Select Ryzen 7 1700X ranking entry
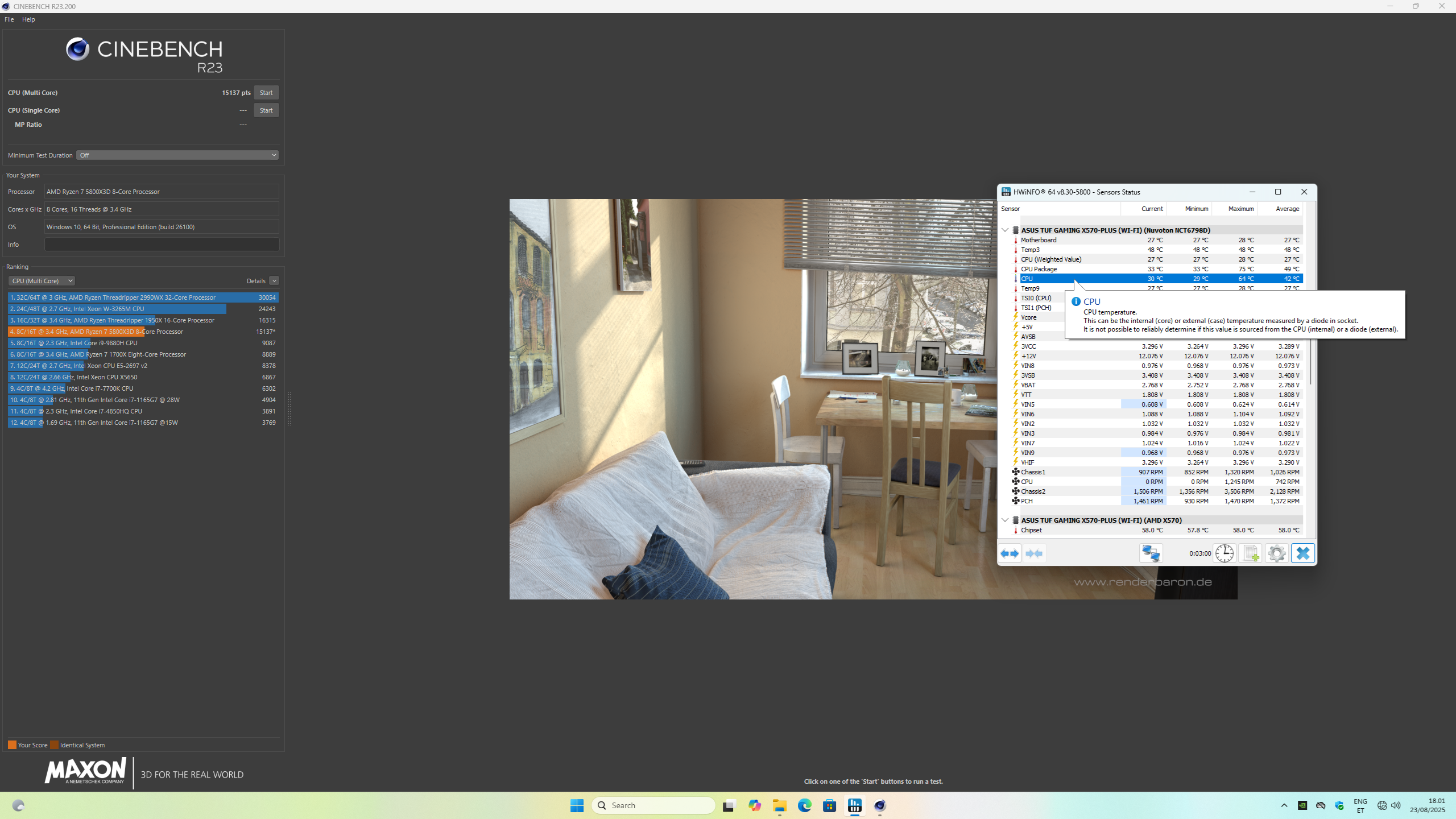This screenshot has width=1456, height=819. tap(143, 354)
